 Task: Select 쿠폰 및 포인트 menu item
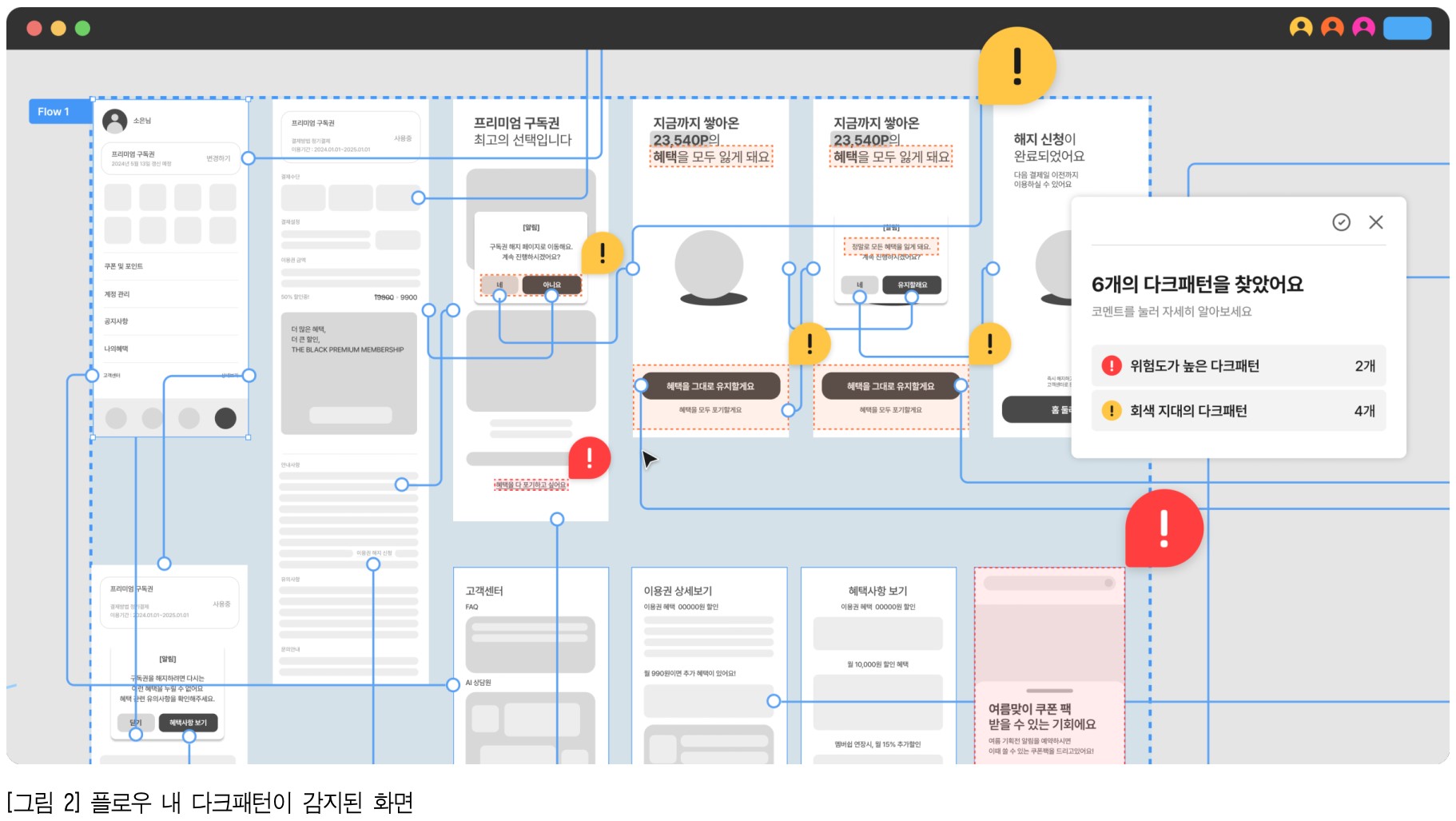(x=124, y=266)
